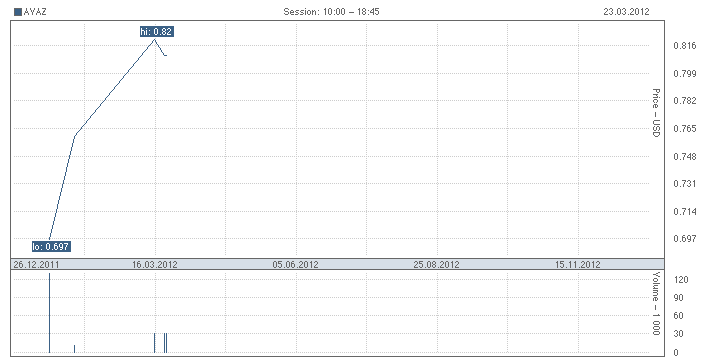Click the price line's last point
Image resolution: width=718 pixels, height=360 pixels.
point(166,55)
